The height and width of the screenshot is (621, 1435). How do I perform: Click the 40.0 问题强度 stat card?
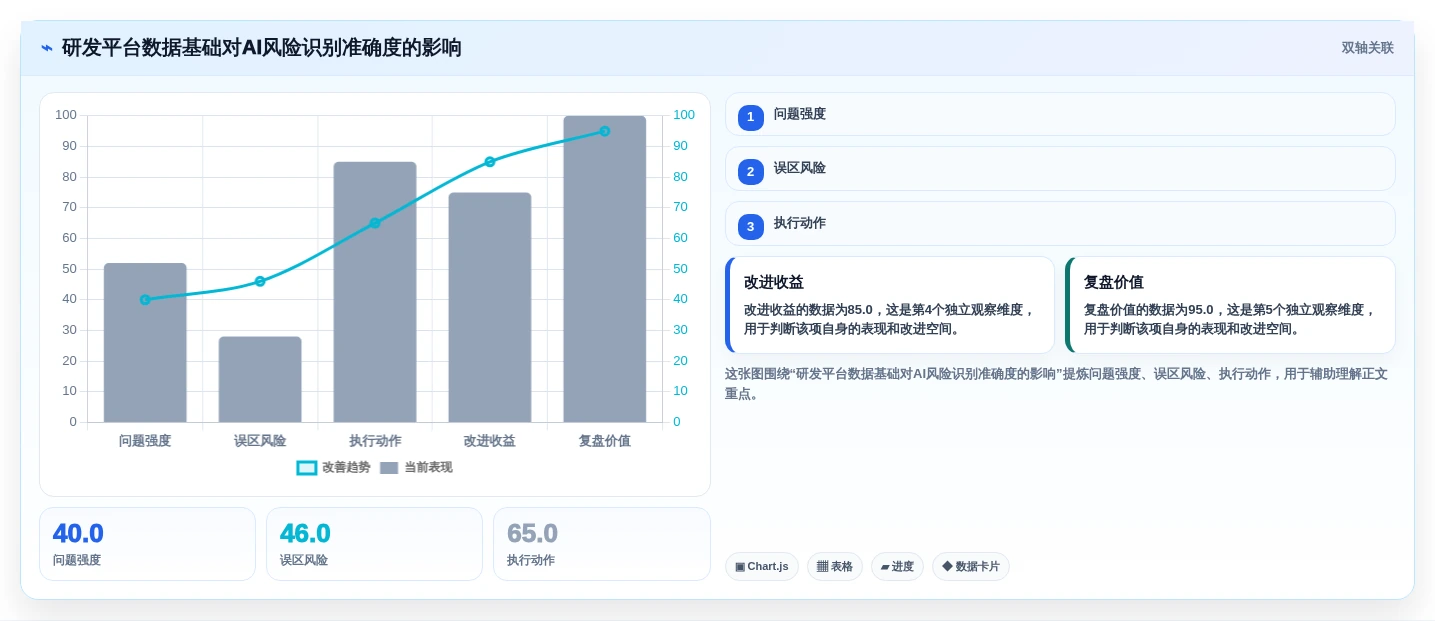147,544
